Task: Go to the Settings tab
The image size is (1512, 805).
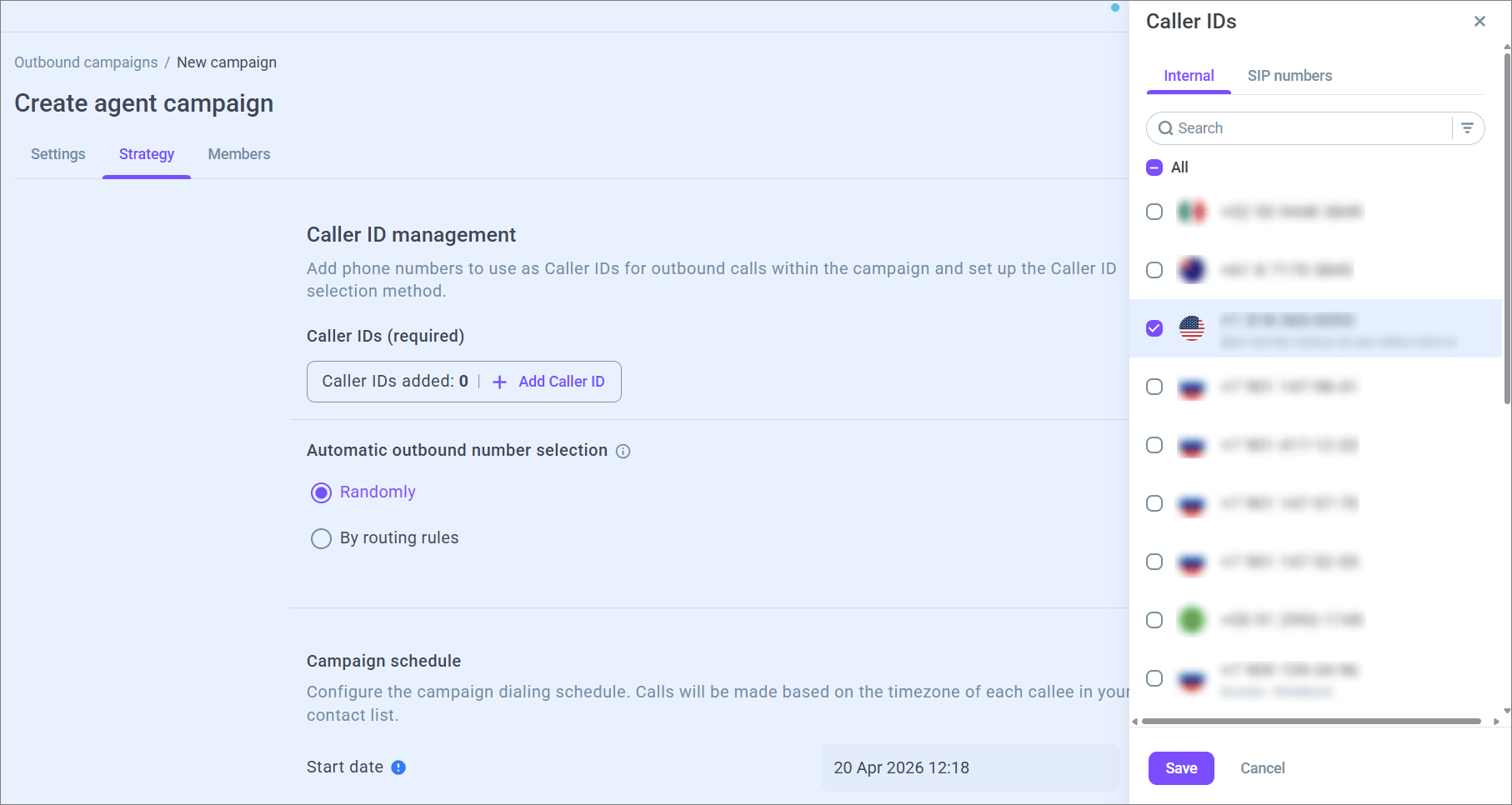Action: [x=58, y=154]
